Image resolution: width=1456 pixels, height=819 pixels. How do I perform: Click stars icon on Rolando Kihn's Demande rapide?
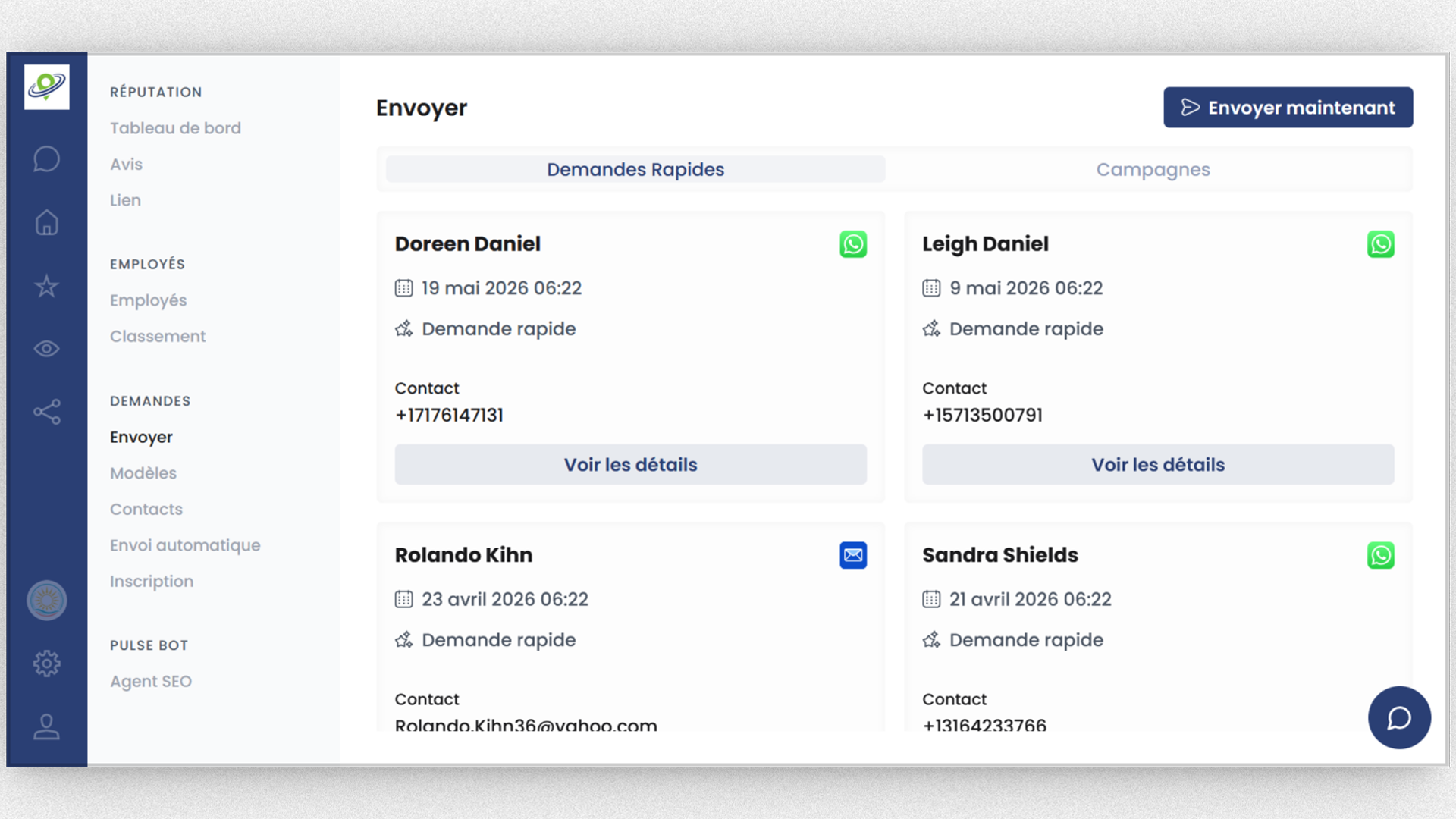tap(404, 640)
